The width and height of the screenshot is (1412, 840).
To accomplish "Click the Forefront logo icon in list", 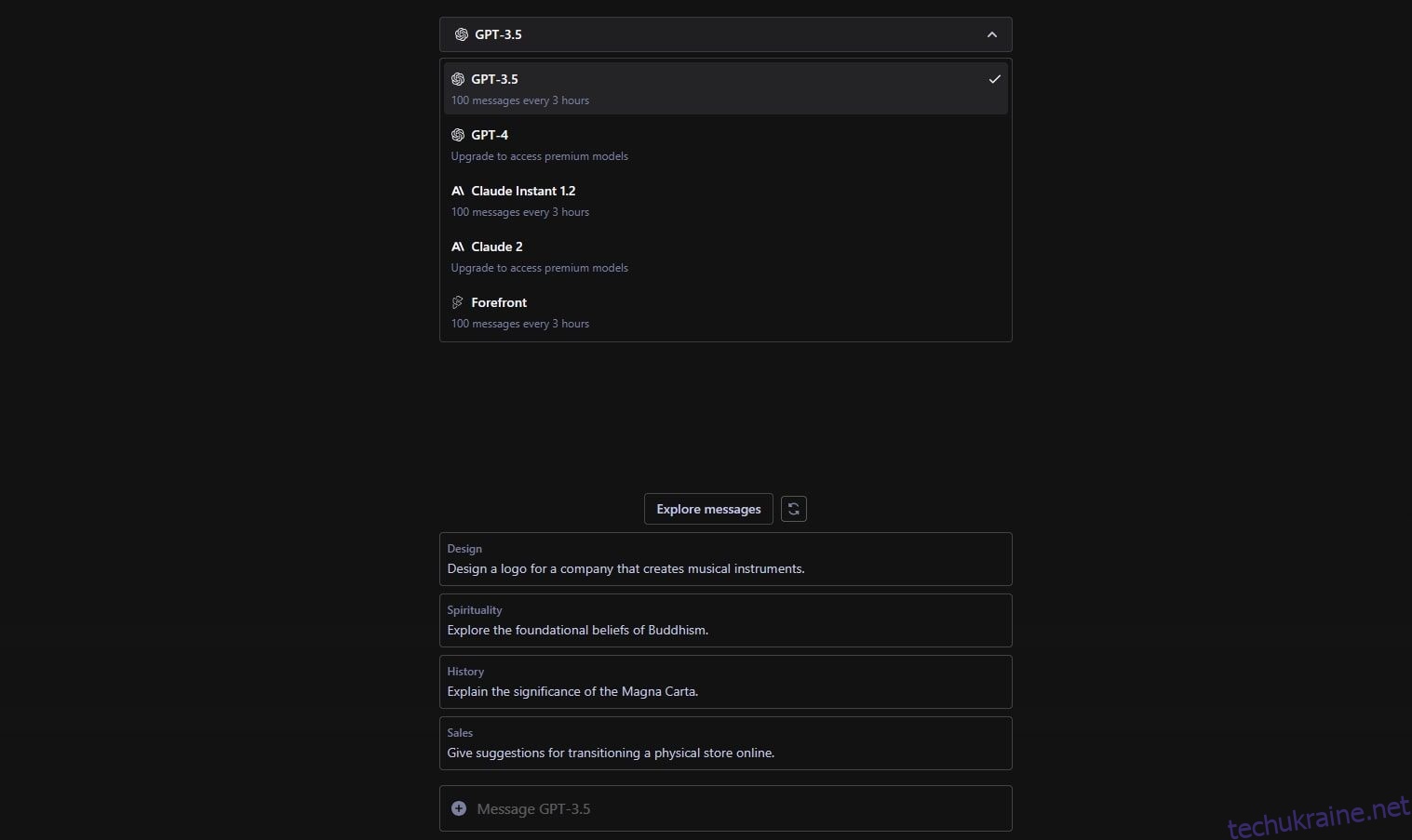I will click(x=458, y=302).
